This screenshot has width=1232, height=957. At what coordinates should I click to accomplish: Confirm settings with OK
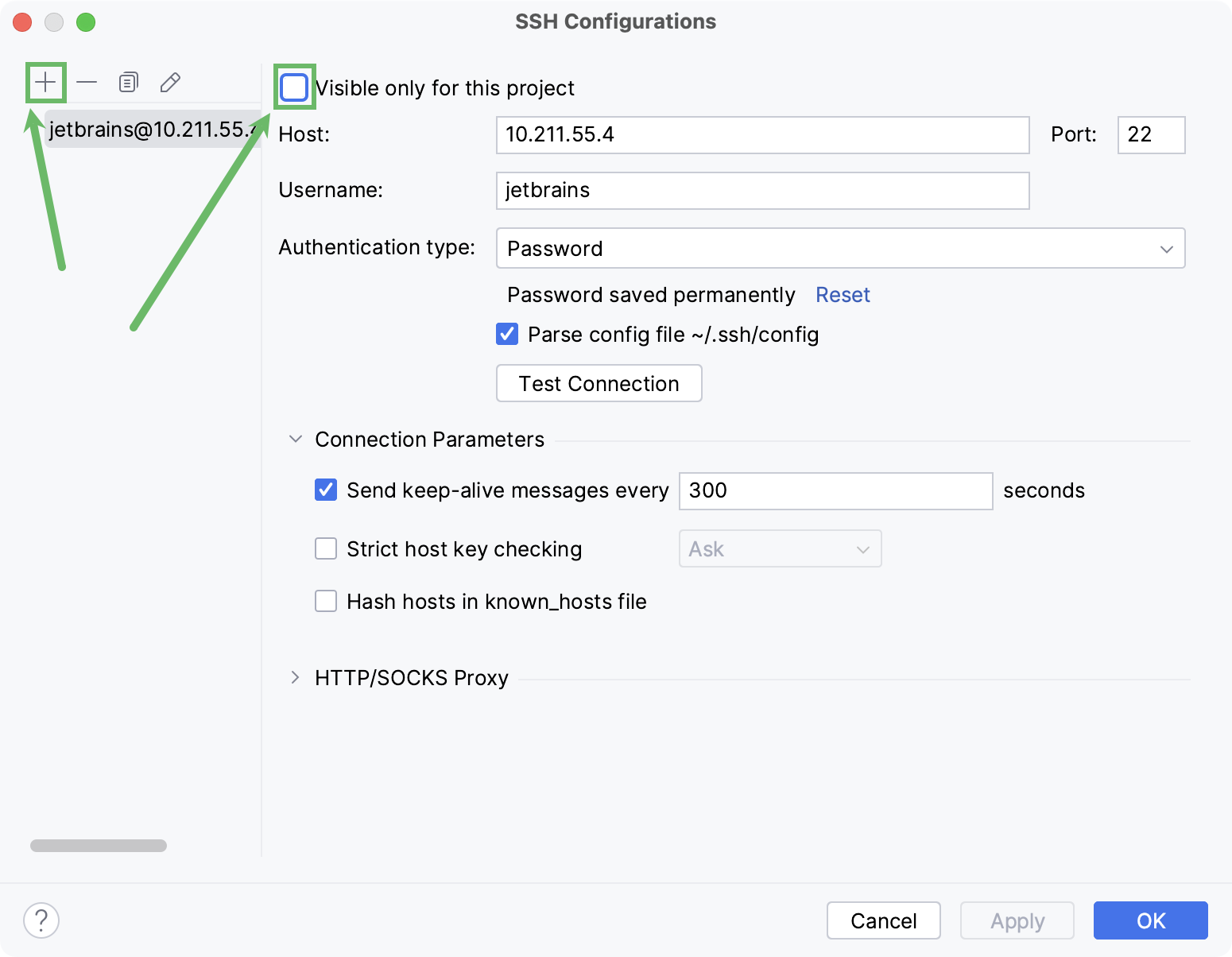[x=1149, y=920]
